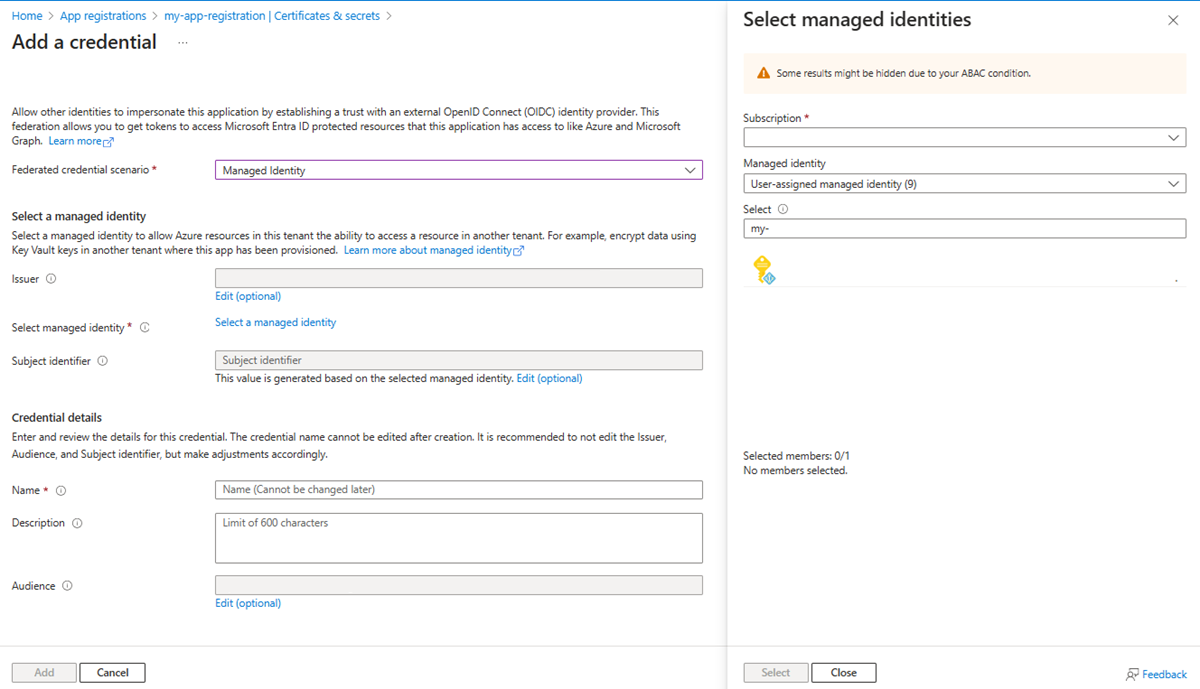Viewport: 1200px width, 689px height.
Task: Open the ellipsis menu beside Add a credential
Action: pos(183,43)
